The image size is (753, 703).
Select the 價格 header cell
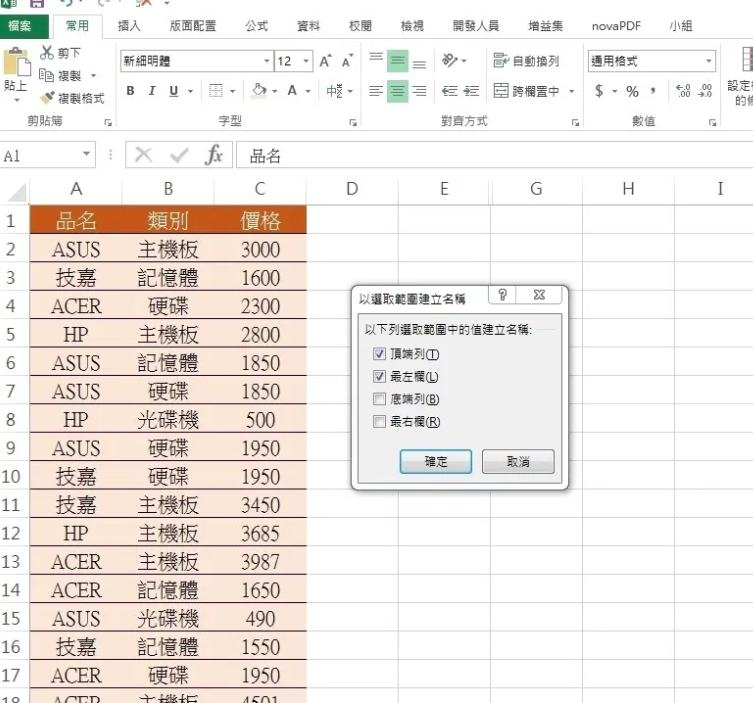pos(260,220)
